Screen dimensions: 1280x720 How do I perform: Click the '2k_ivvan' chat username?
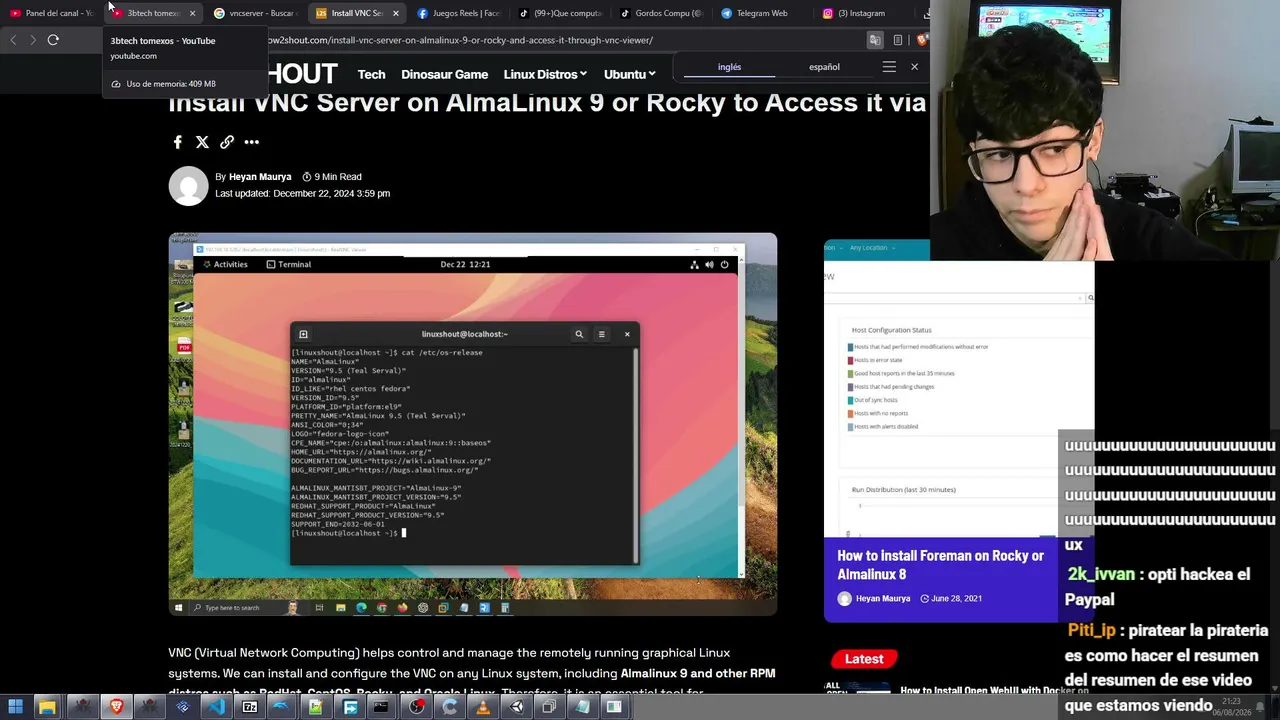(x=1101, y=575)
